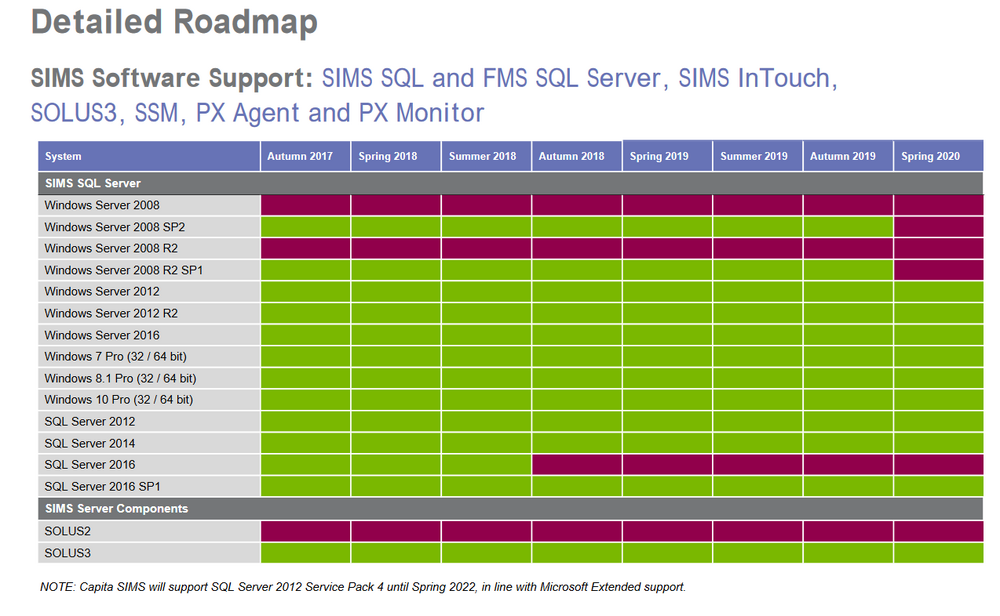
Task: Select the 'SIMS Software Support:' subtitle text
Action: 172,78
